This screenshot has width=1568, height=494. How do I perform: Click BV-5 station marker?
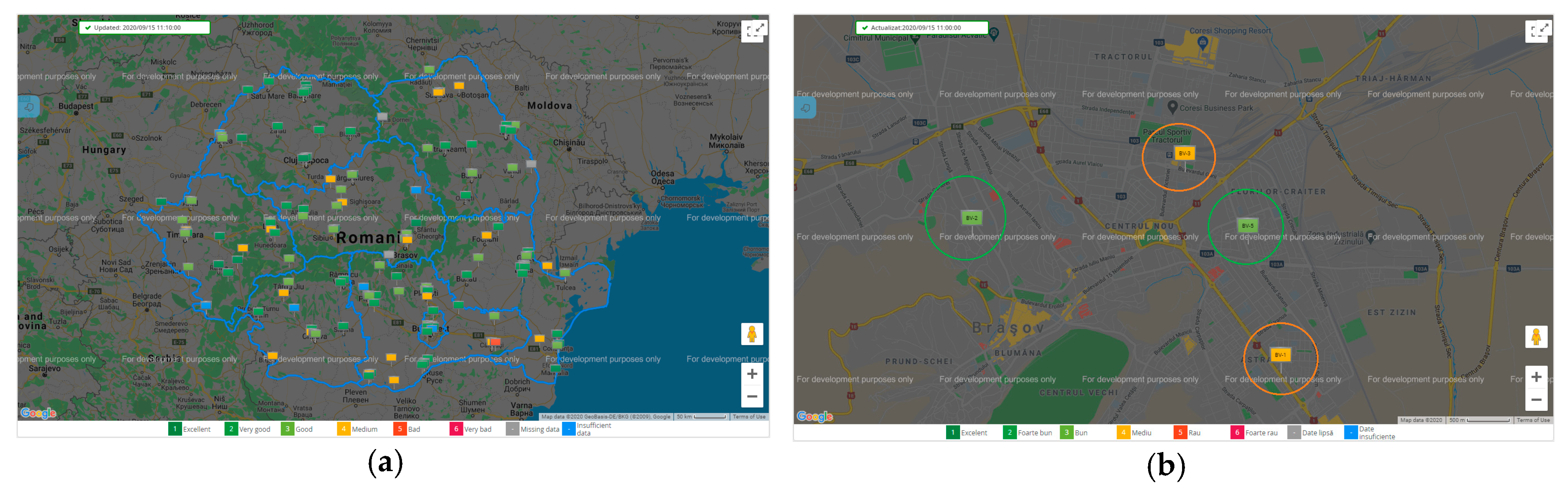[x=1247, y=226]
